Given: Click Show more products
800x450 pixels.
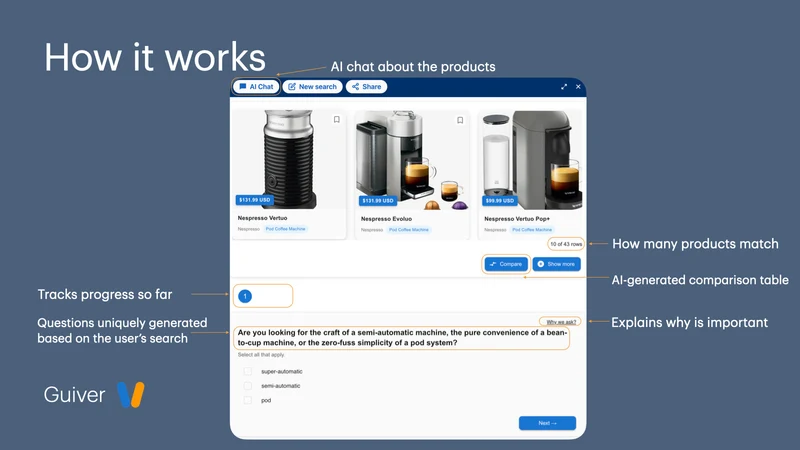Looking at the screenshot, I should pyautogui.click(x=556, y=264).
